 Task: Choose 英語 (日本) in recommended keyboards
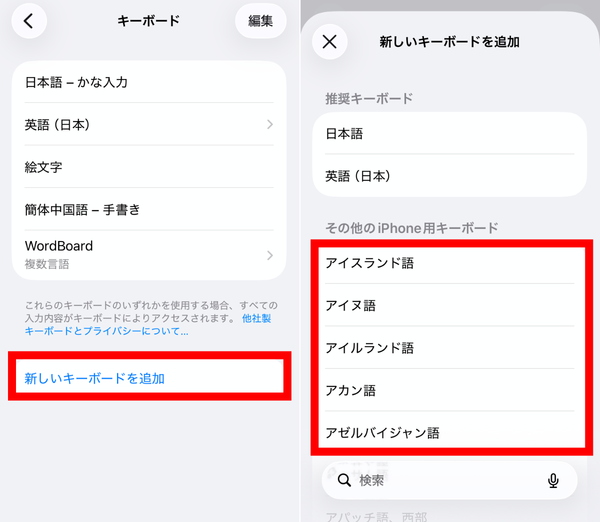tap(450, 176)
